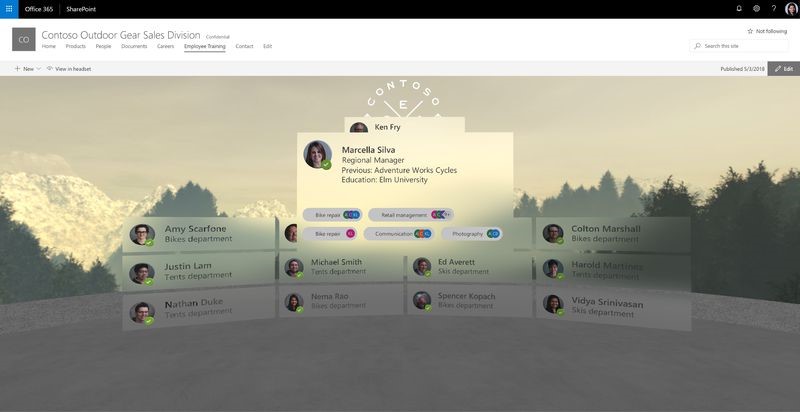Open Nathan Duke's card
This screenshot has width=800, height=412.
[x=198, y=310]
